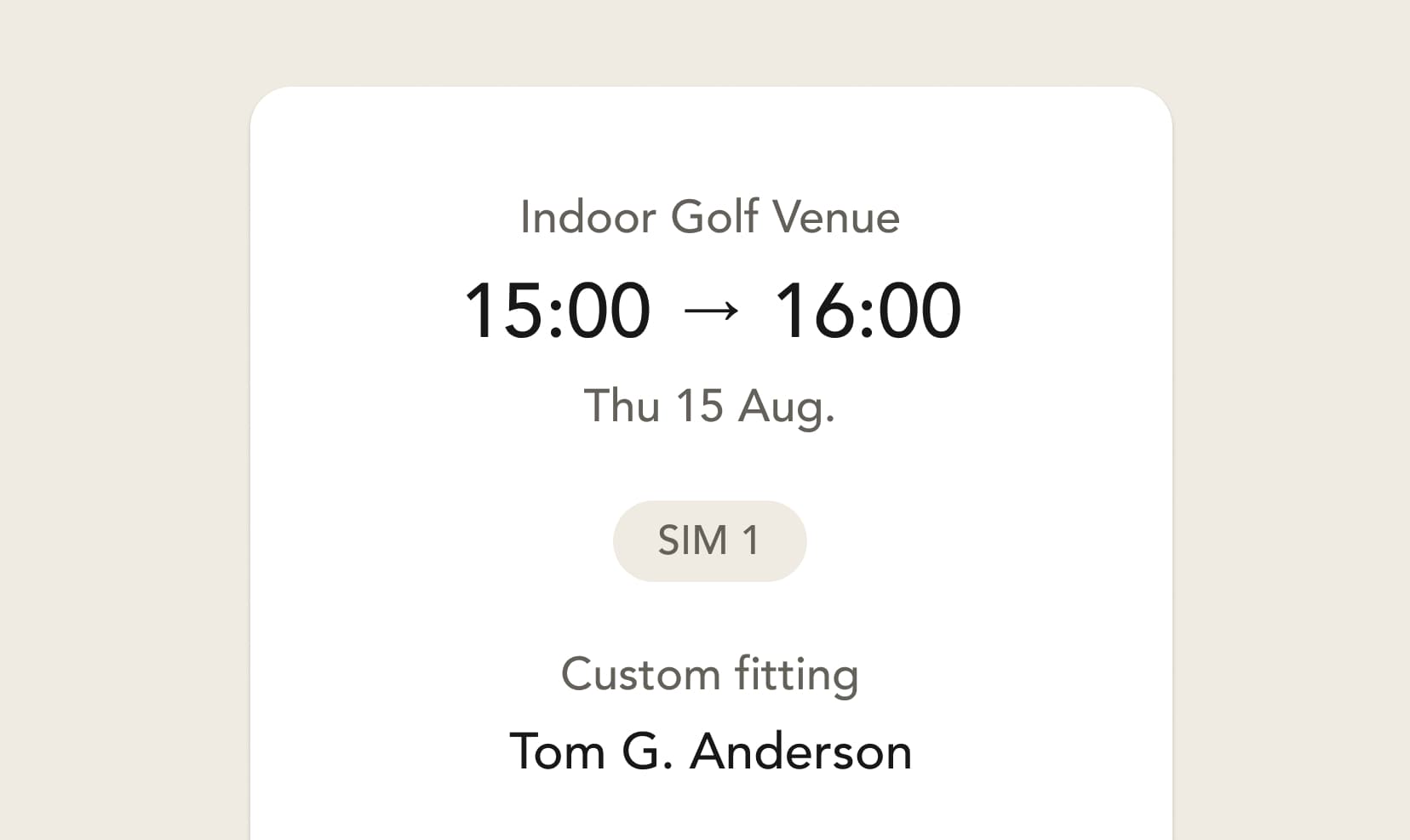Open the Indoor Golf Venue title
The image size is (1410, 840).
tap(710, 217)
